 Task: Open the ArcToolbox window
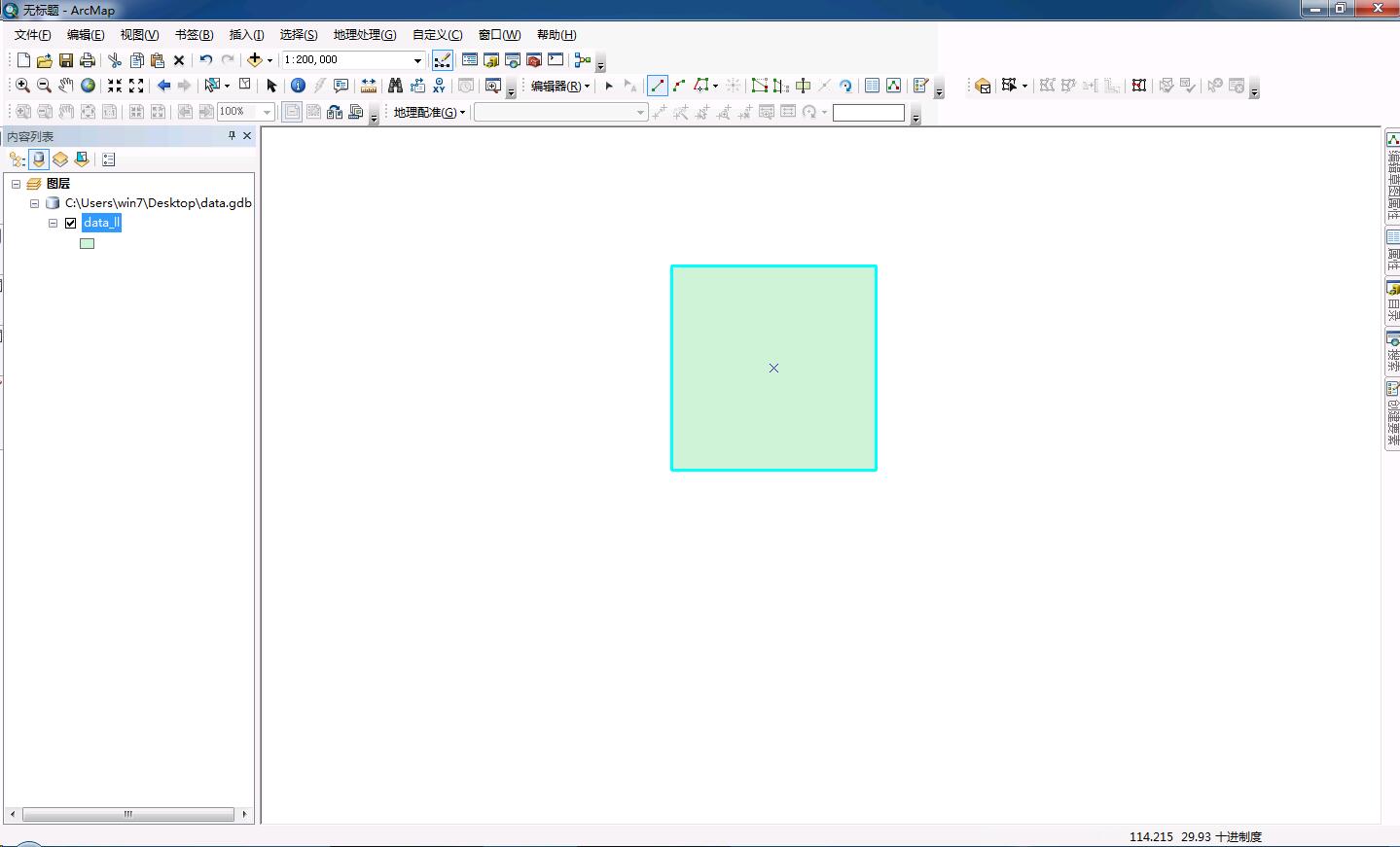coord(534,60)
